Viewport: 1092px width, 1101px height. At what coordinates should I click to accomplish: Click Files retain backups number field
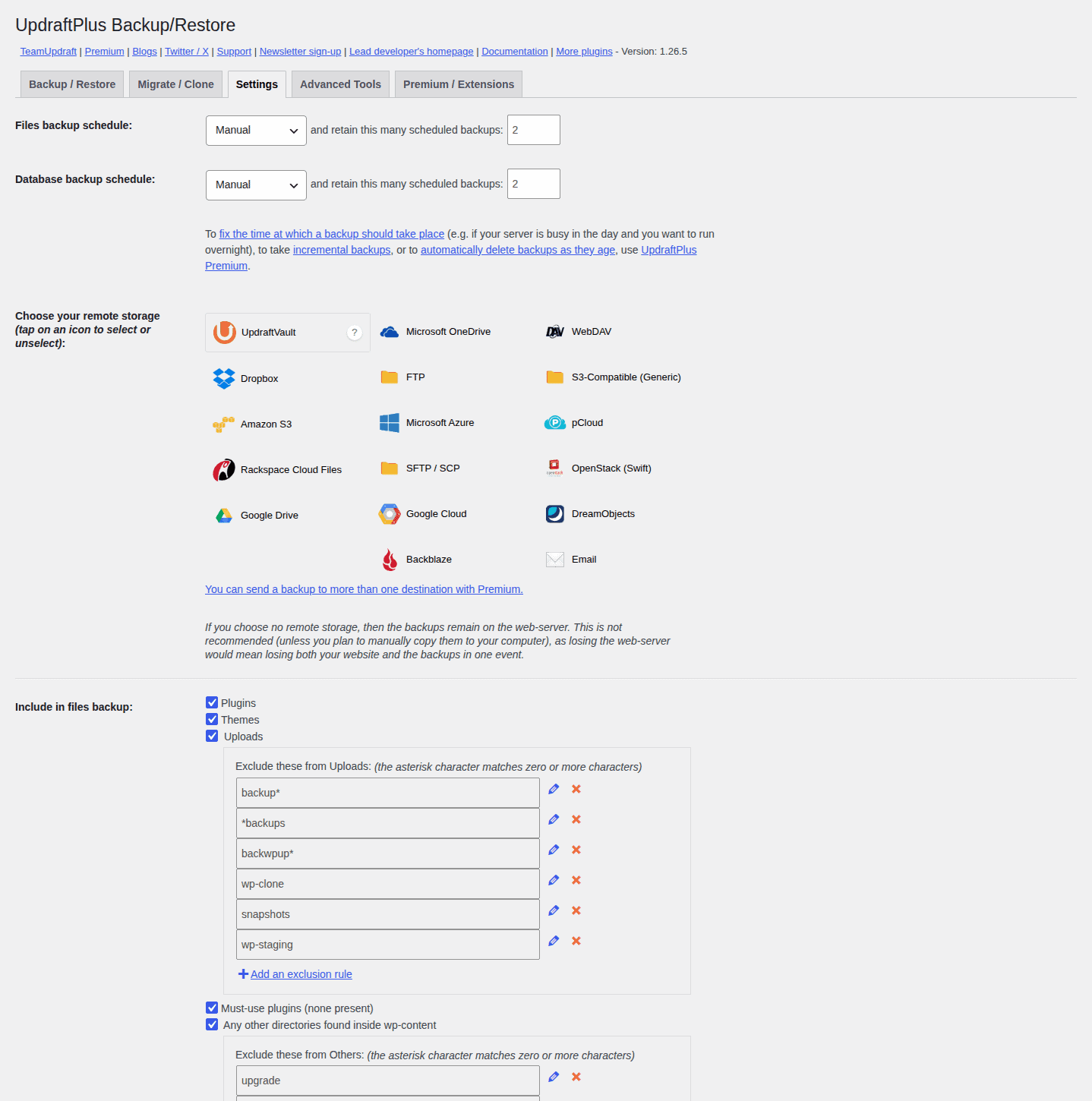(534, 130)
